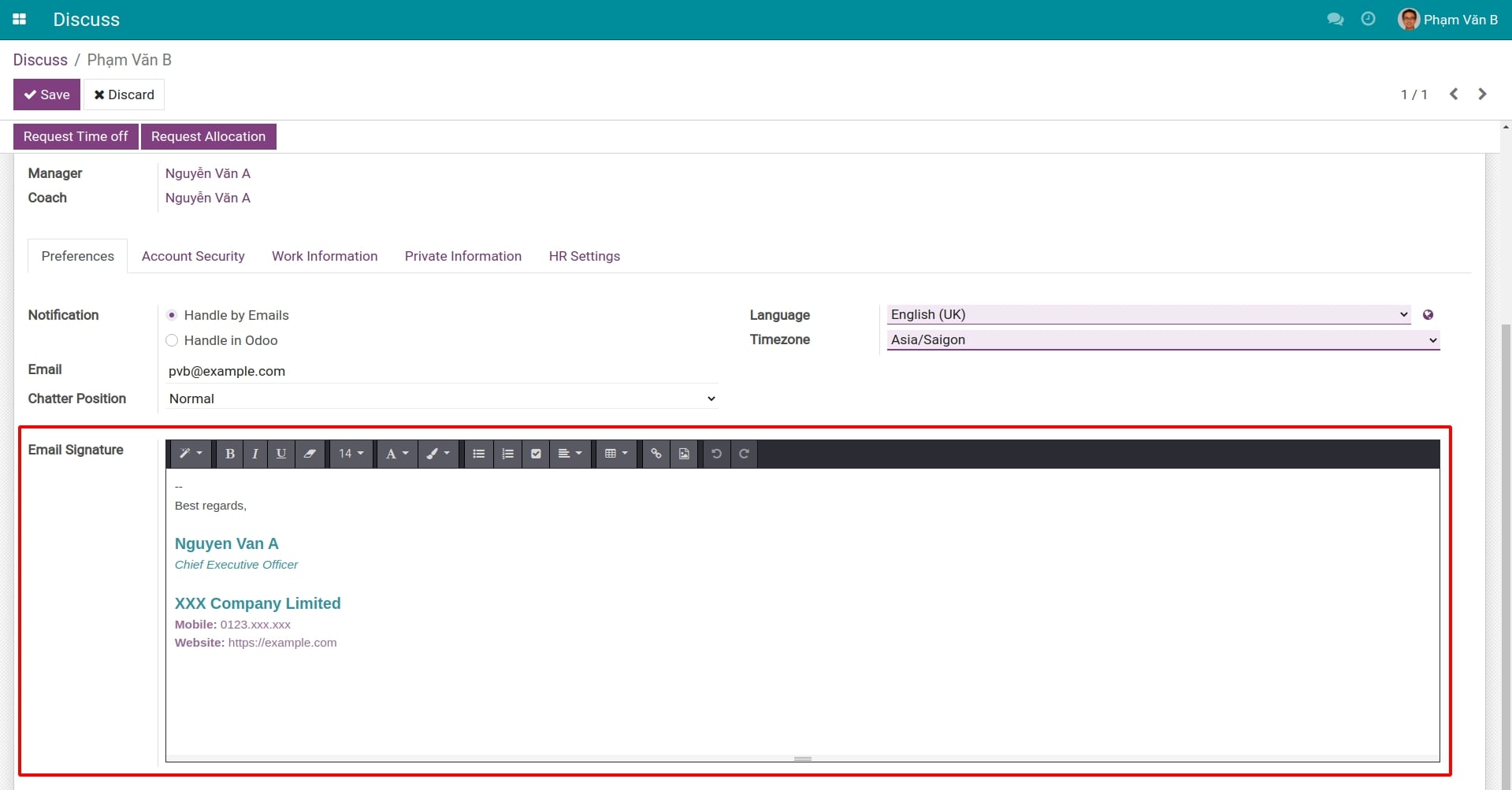
Task: Click the user avatar Phạm Văn B
Action: pyautogui.click(x=1409, y=19)
